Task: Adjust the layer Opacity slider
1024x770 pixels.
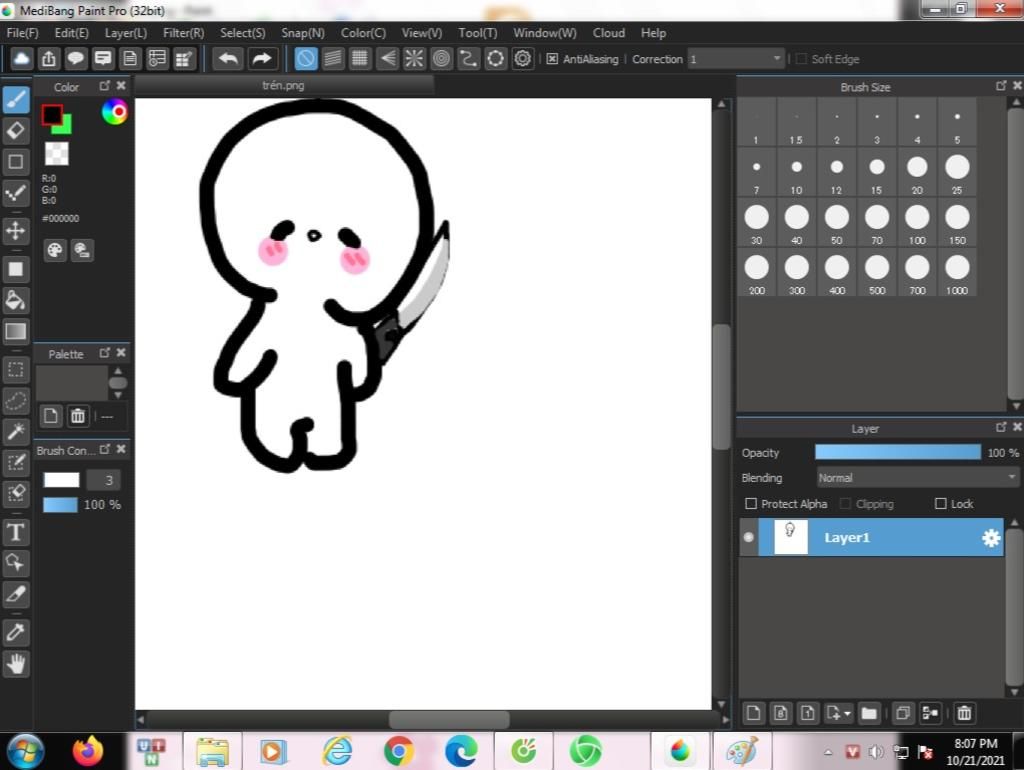Action: pyautogui.click(x=897, y=453)
